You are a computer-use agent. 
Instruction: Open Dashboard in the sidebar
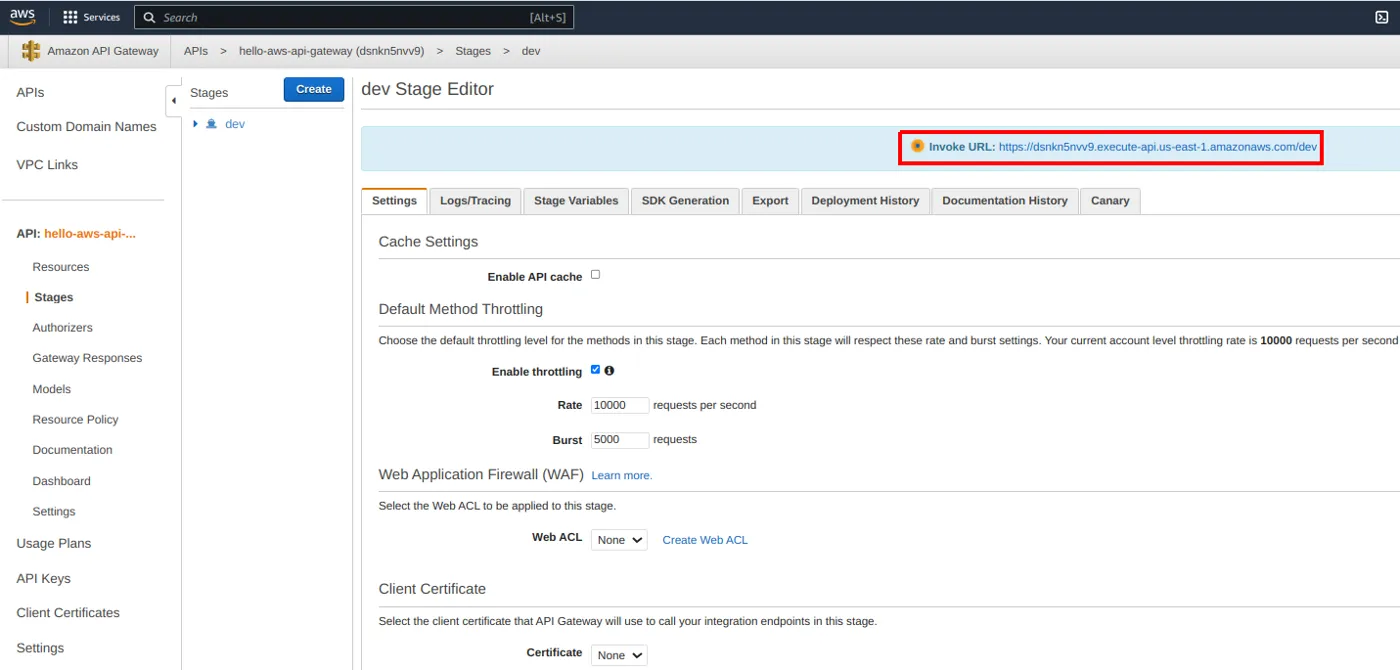[x=61, y=481]
